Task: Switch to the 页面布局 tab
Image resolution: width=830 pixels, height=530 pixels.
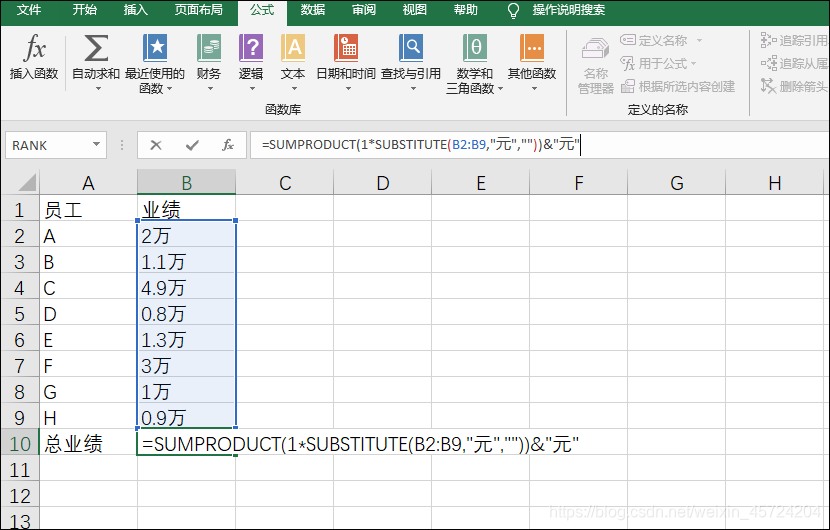Action: (x=199, y=10)
